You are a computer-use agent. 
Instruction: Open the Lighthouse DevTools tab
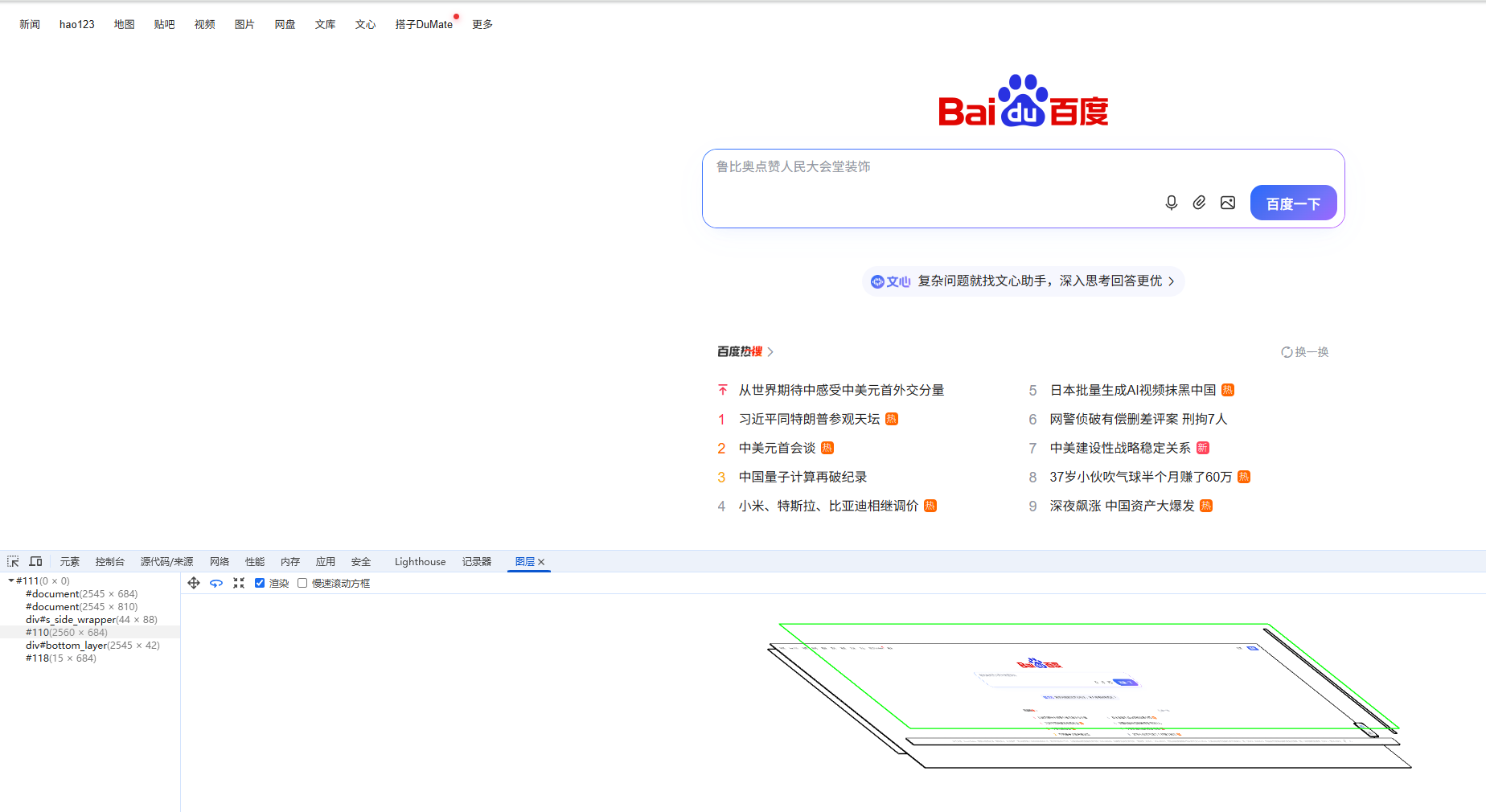point(420,562)
